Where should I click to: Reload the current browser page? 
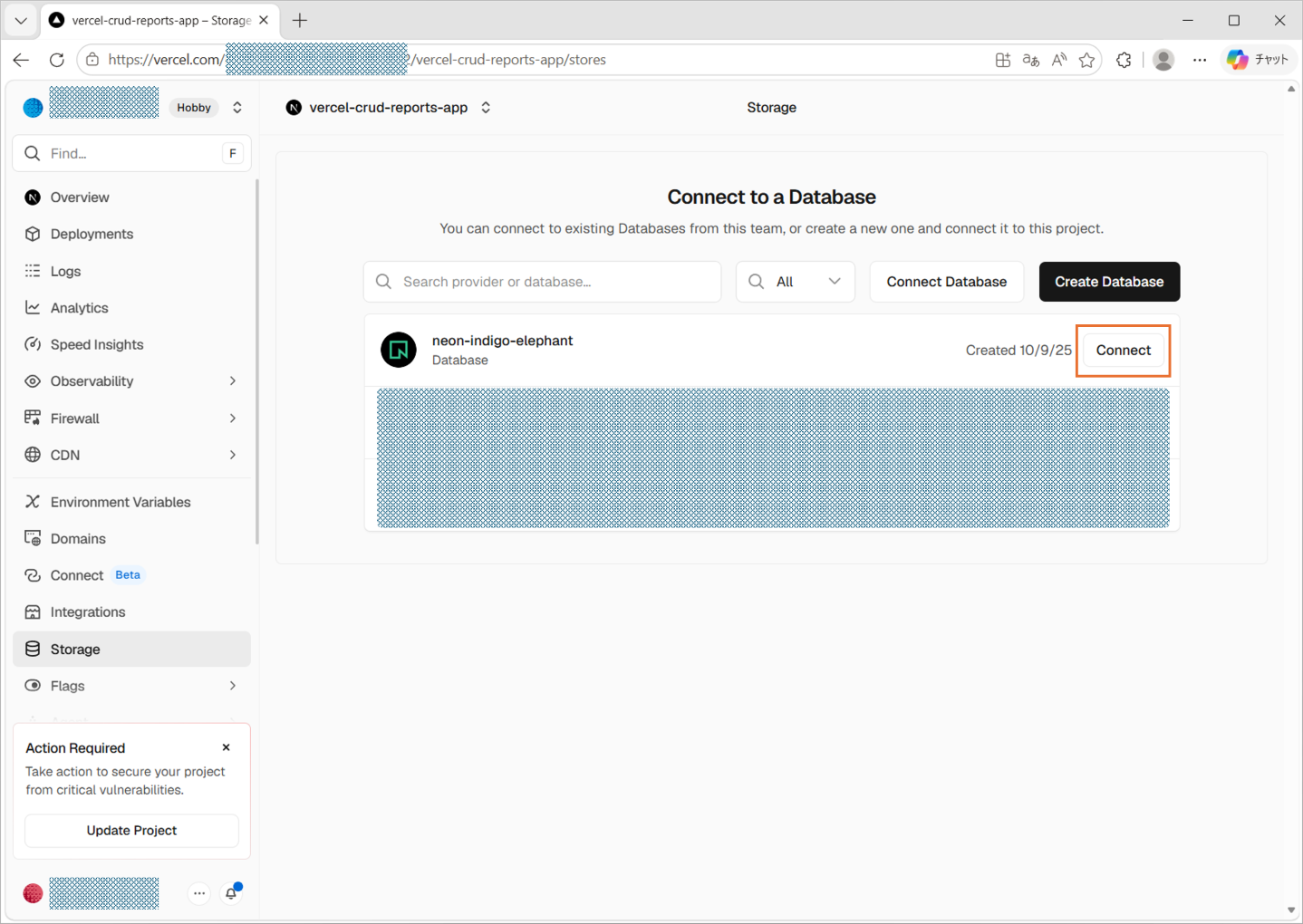(x=57, y=60)
